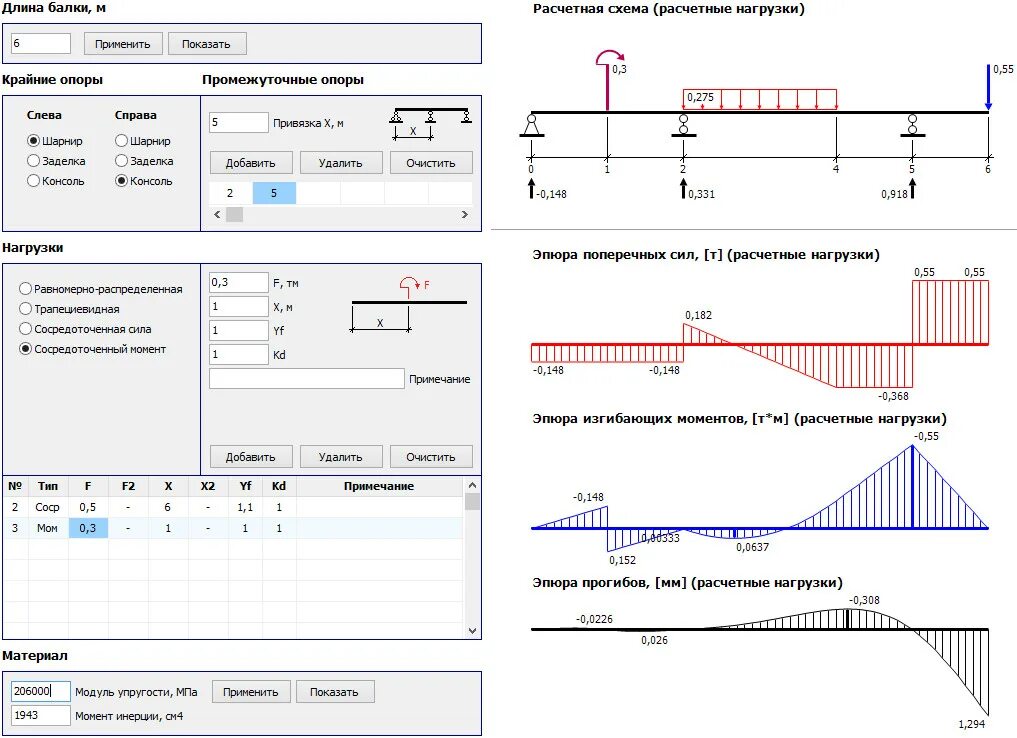Click the supports list horizontal scrollbar thumb
The width and height of the screenshot is (1017, 738).
click(x=234, y=215)
